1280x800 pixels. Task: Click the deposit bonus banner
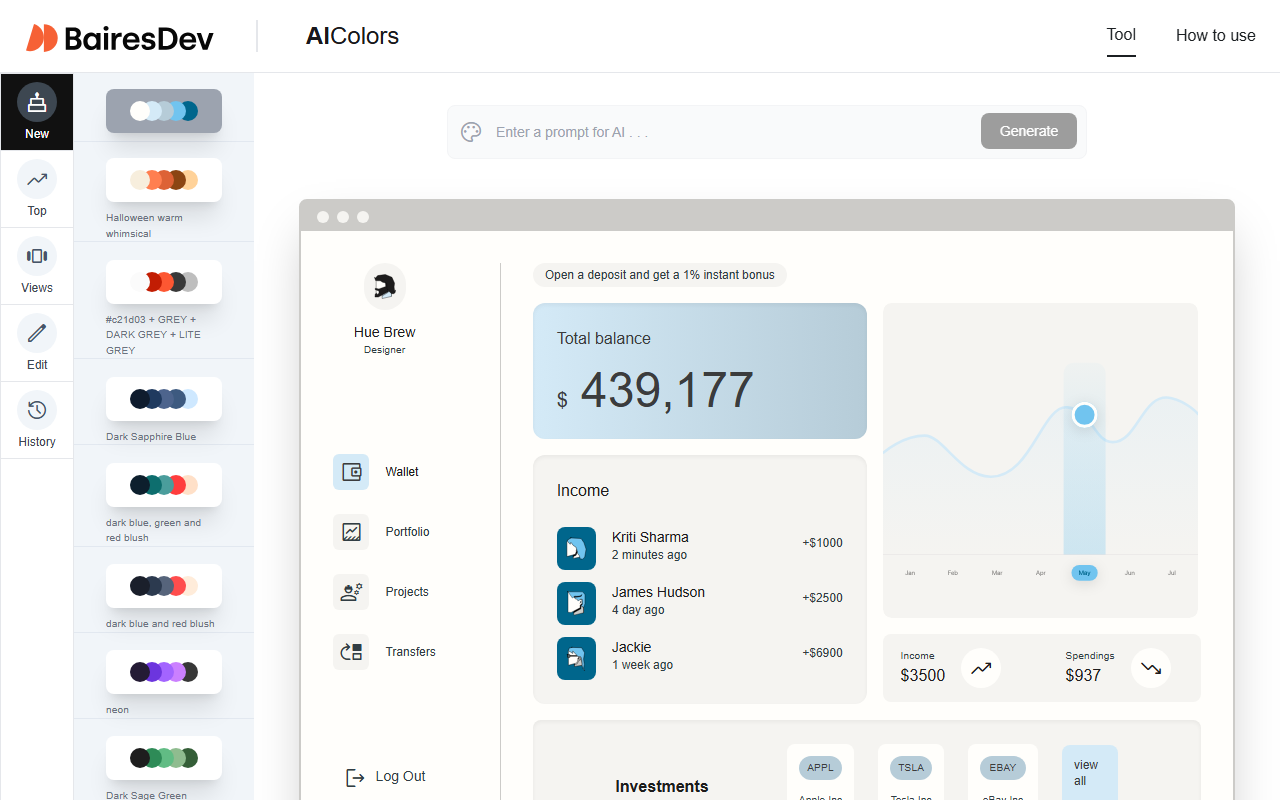click(x=660, y=275)
